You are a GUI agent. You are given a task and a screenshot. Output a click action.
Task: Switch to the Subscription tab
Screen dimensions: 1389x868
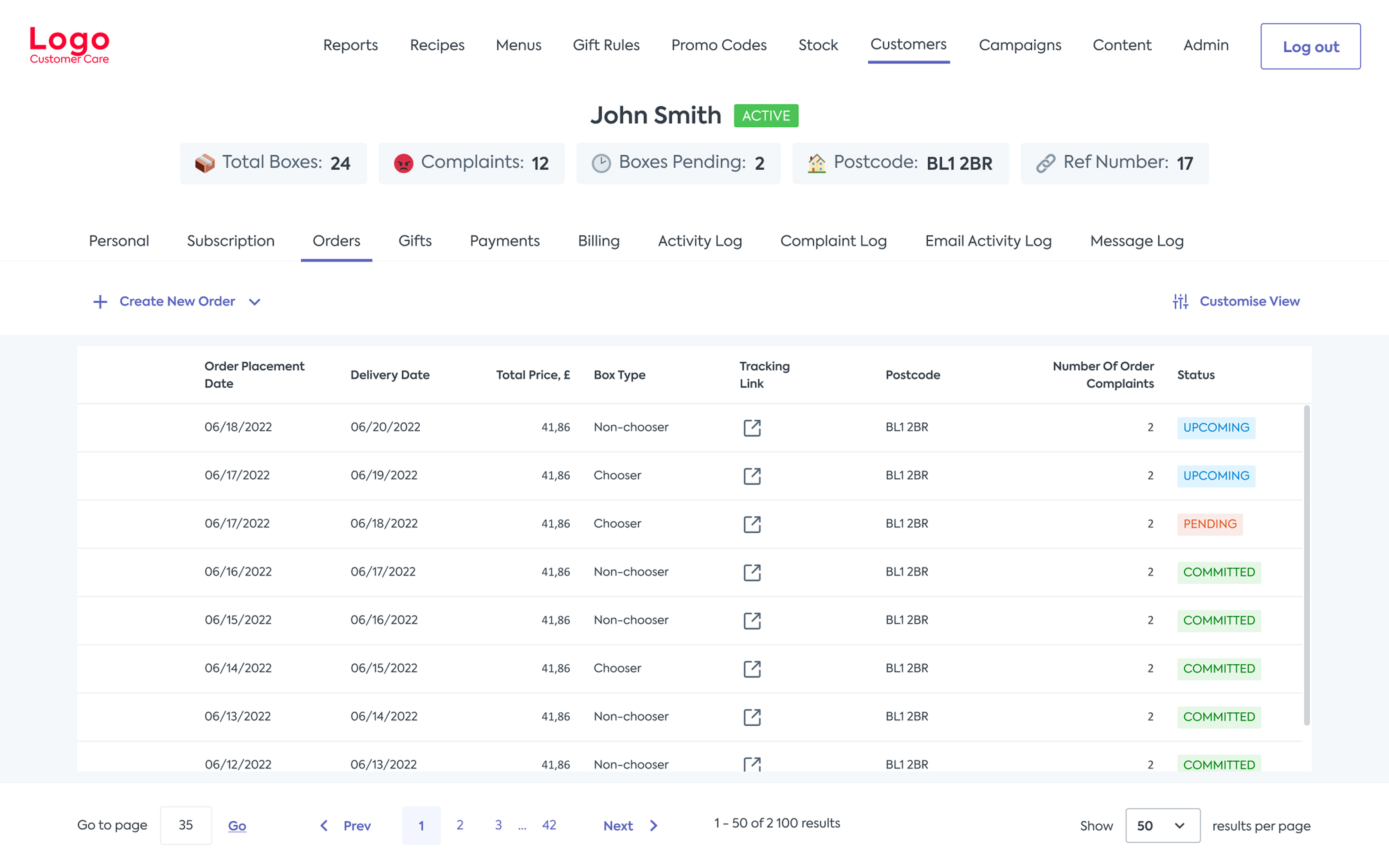pos(231,241)
